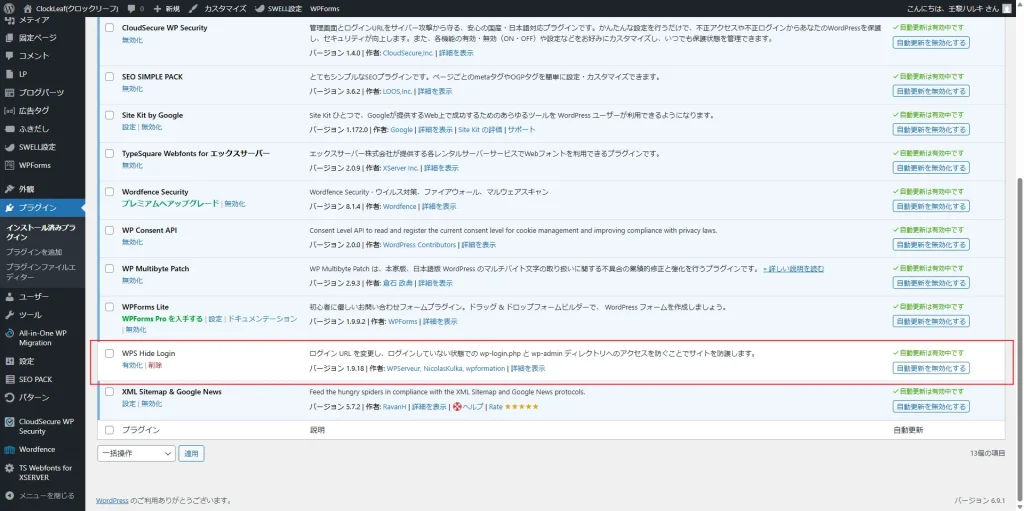Open the ユーザー users icon in sidebar
Viewport: 1024px width, 511px height.
pos(10,297)
